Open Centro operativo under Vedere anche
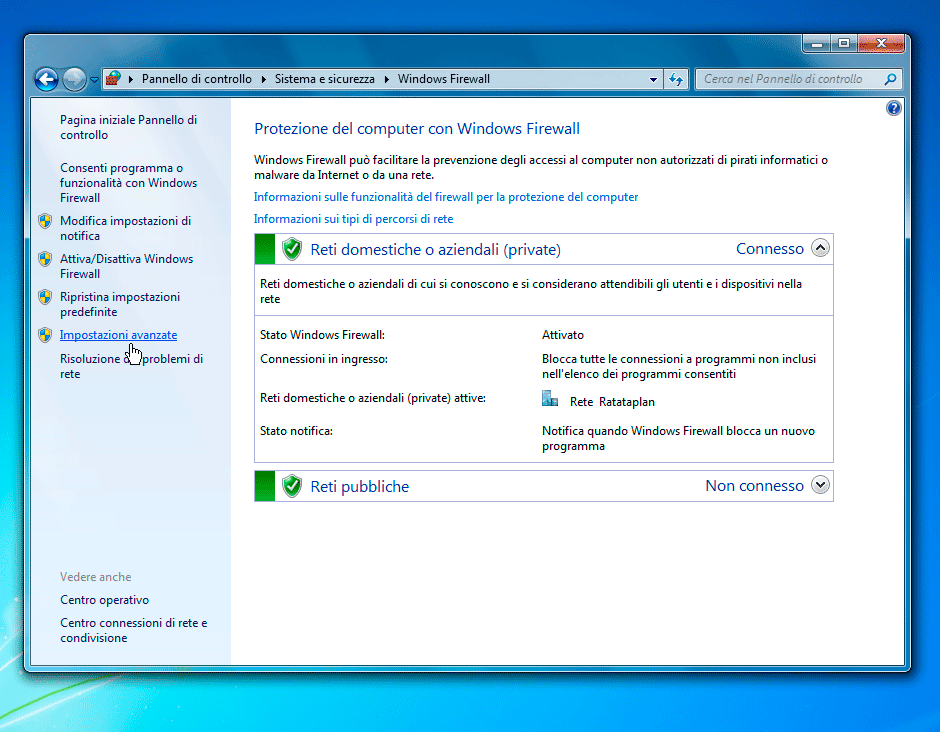Image resolution: width=940 pixels, height=732 pixels. point(104,600)
